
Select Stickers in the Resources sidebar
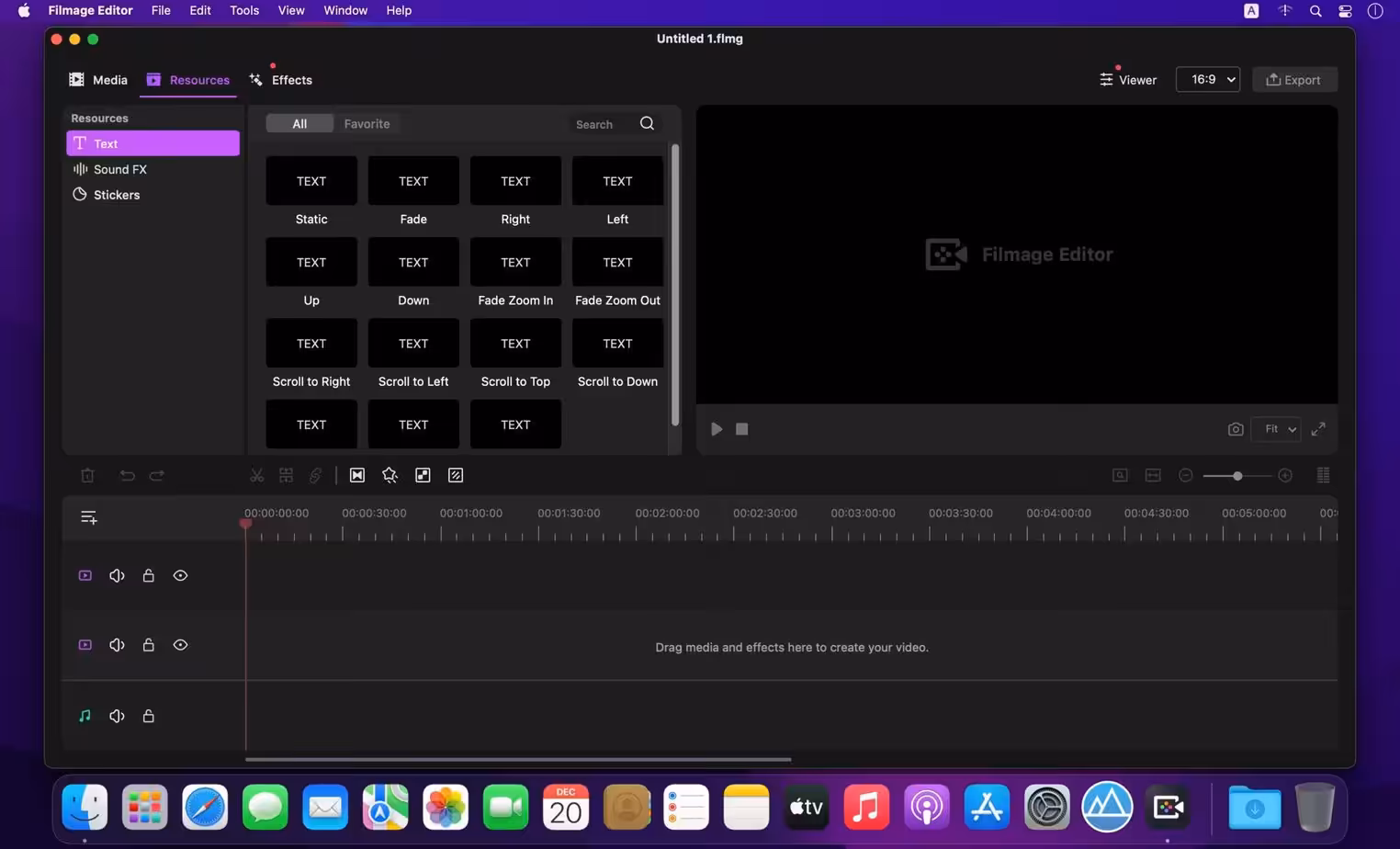click(x=152, y=195)
